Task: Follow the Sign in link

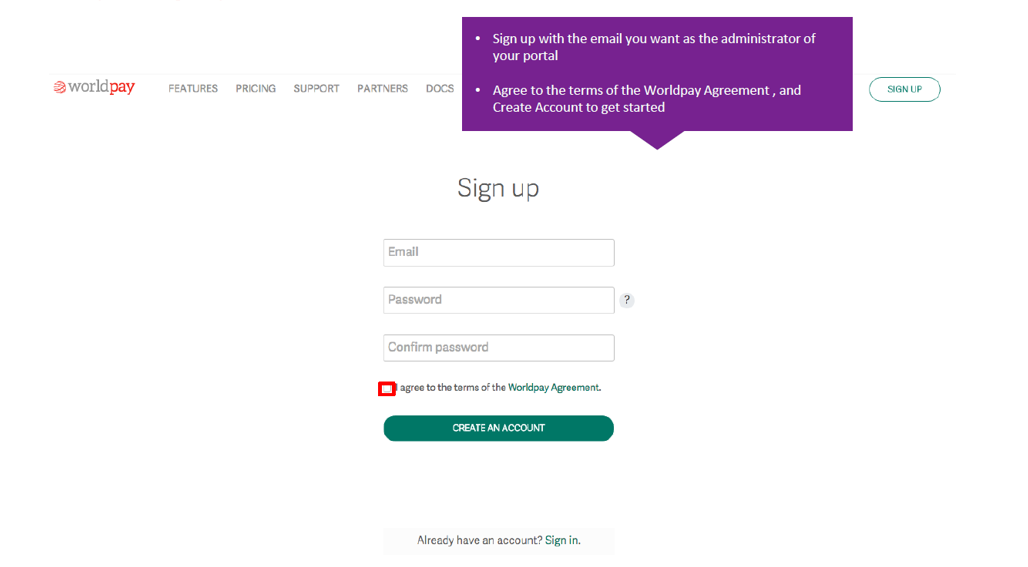Action: (x=561, y=540)
